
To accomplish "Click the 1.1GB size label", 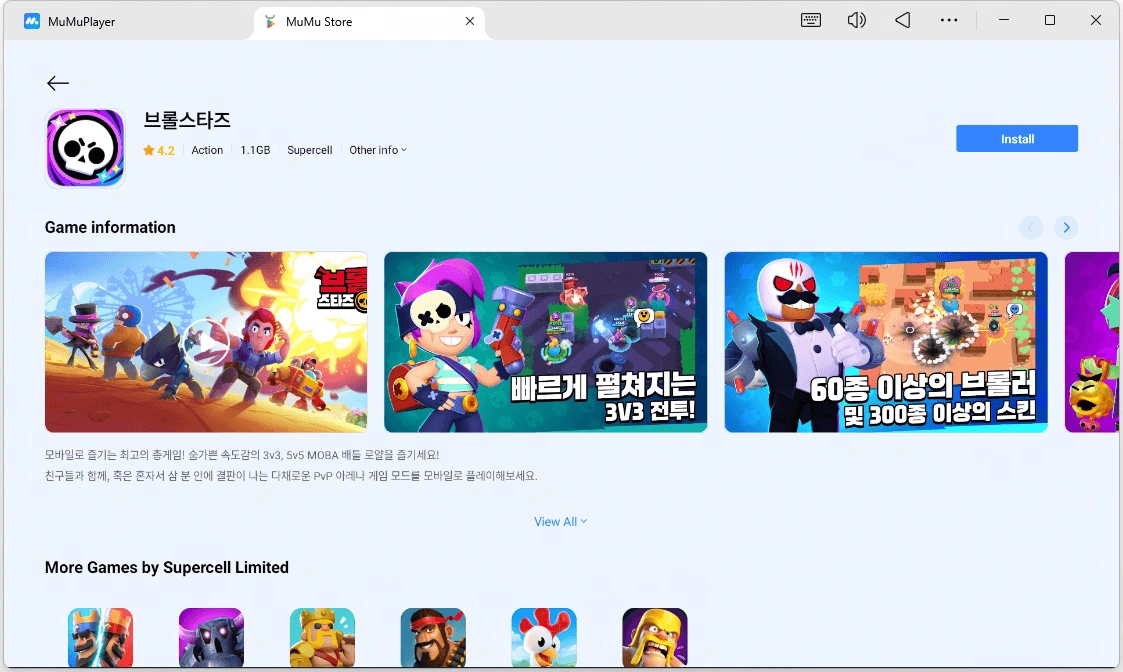I will coord(255,150).
